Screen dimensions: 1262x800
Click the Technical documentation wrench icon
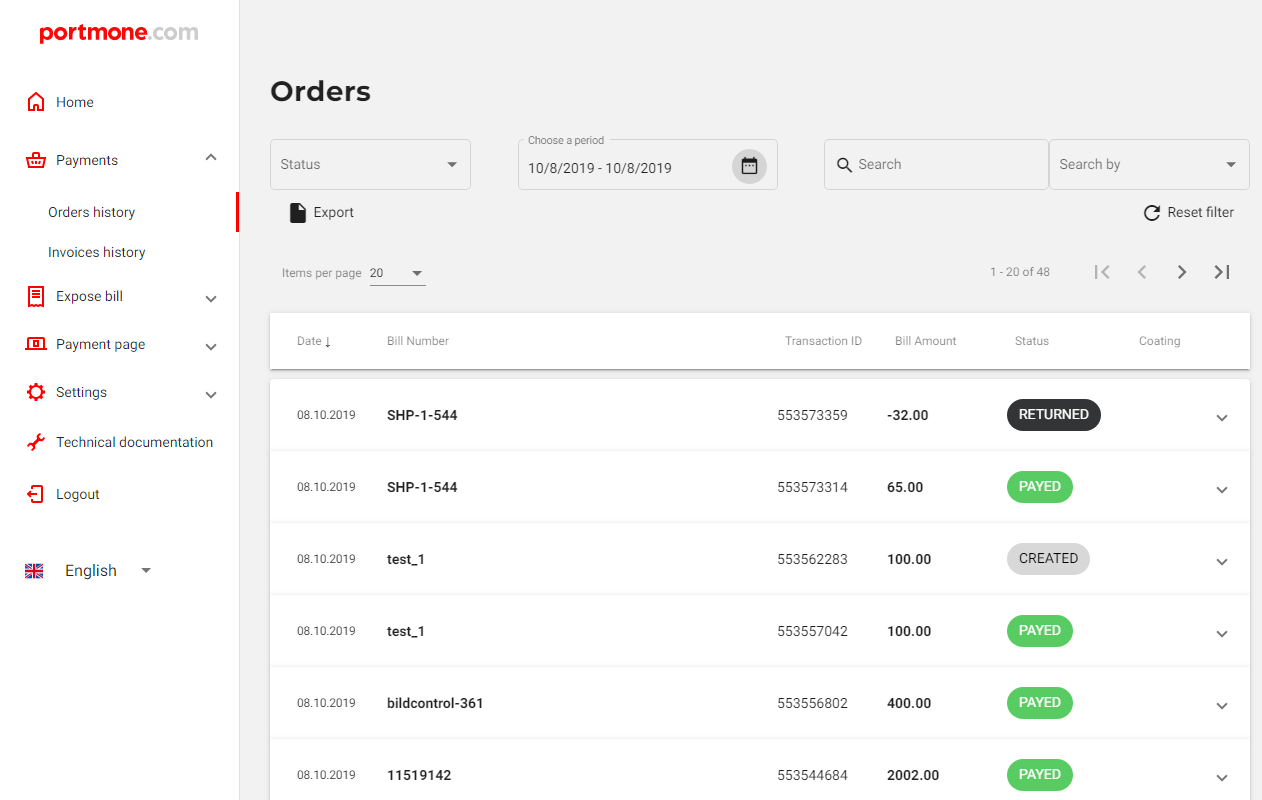pyautogui.click(x=36, y=442)
